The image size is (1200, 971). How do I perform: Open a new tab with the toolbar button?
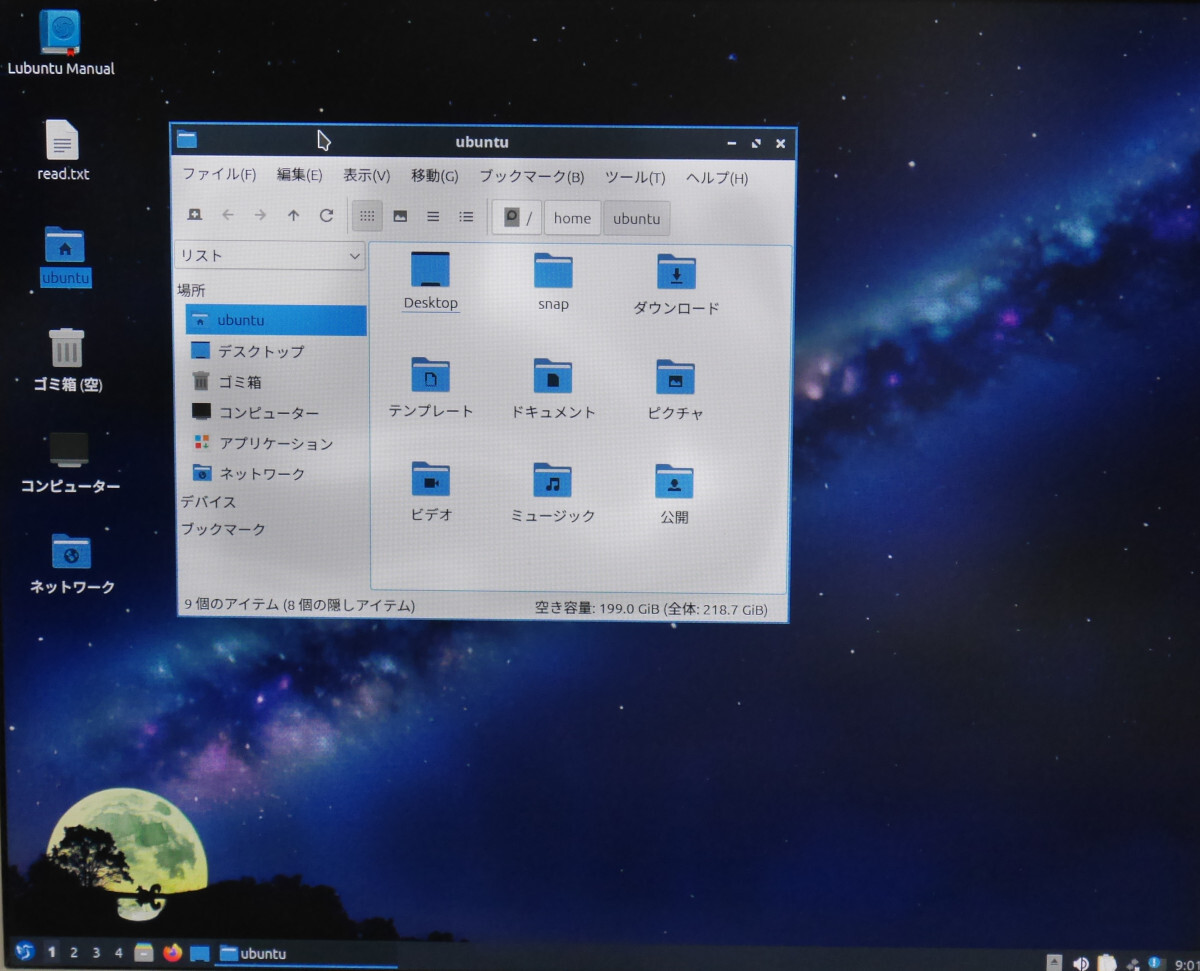point(194,215)
